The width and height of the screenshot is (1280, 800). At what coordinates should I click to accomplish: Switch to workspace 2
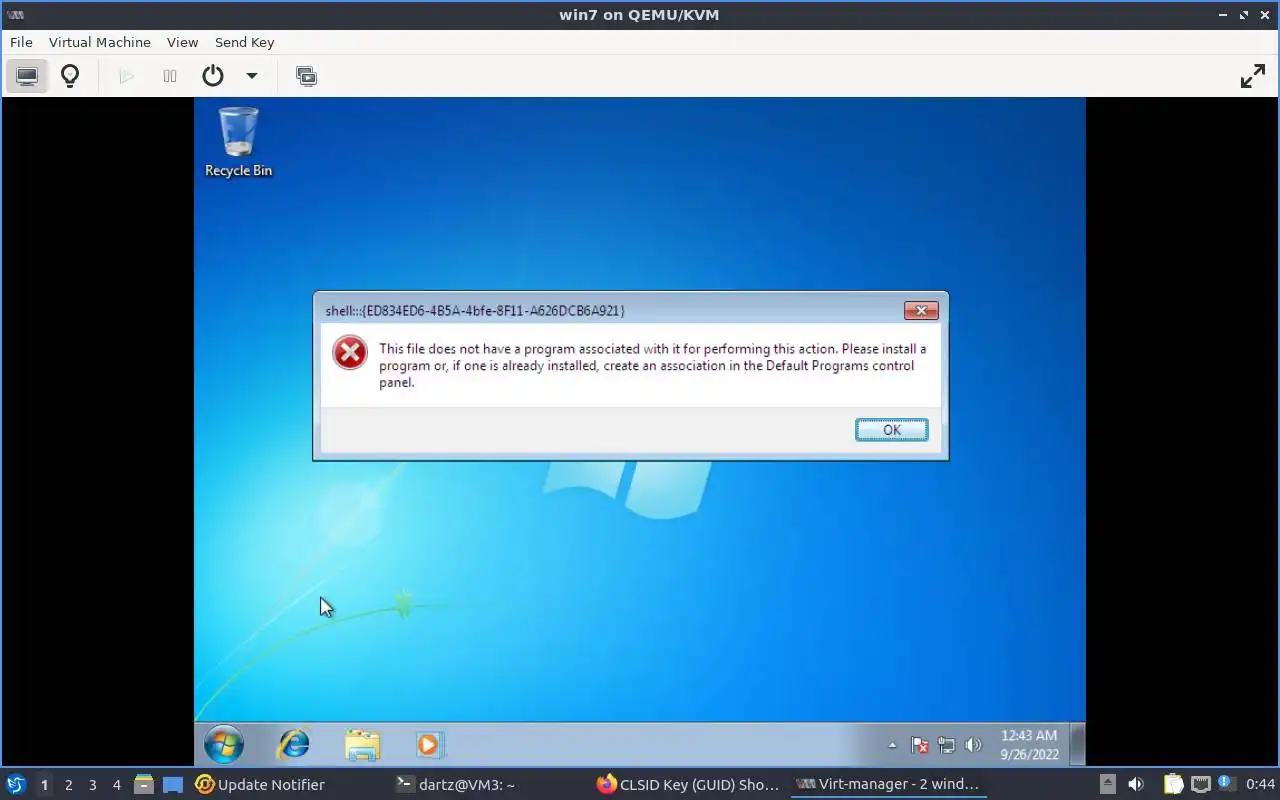click(x=69, y=785)
